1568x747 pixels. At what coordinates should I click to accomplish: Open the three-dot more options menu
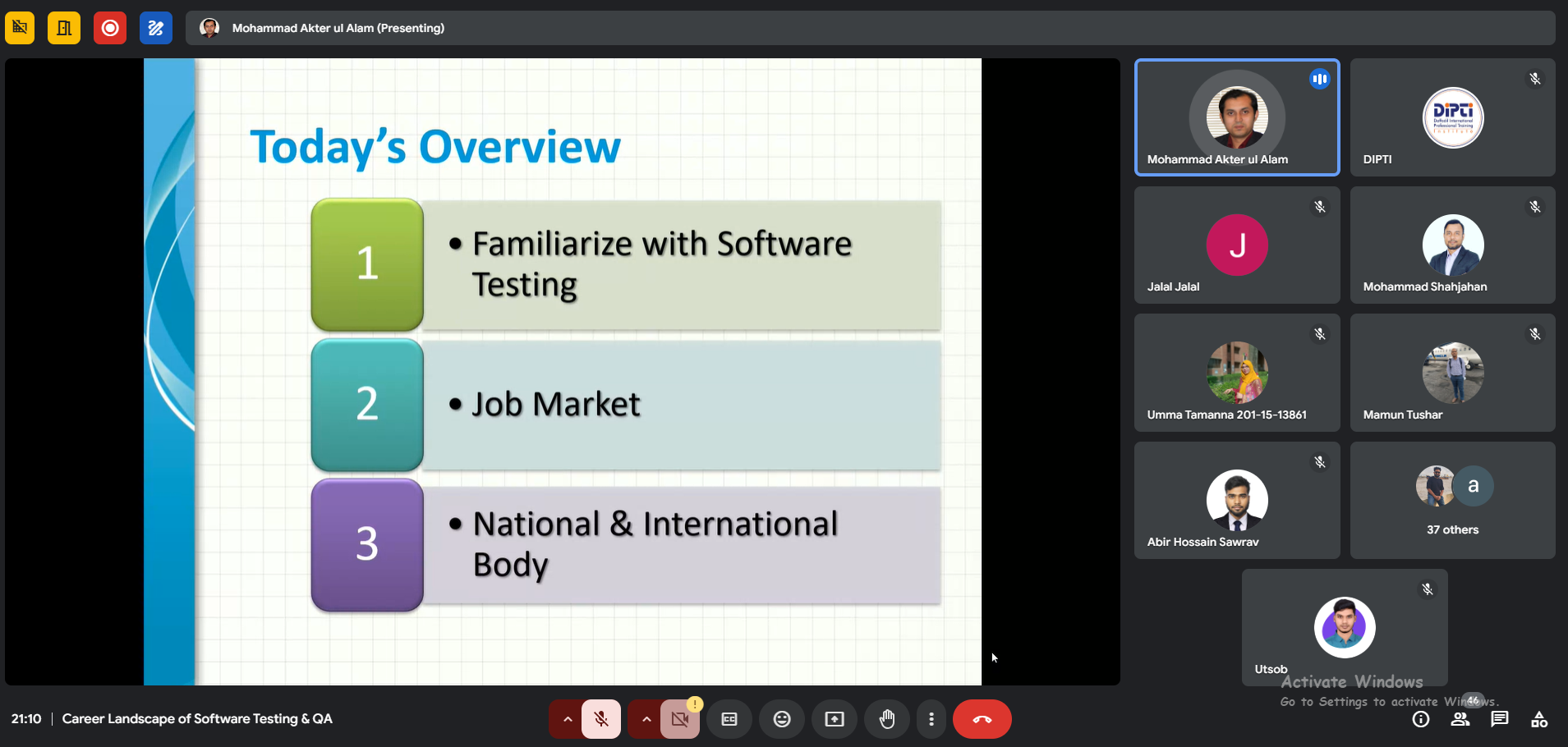coord(931,719)
